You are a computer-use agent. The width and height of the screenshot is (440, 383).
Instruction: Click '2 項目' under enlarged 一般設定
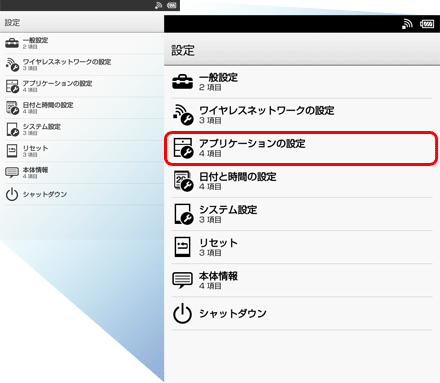pos(210,87)
